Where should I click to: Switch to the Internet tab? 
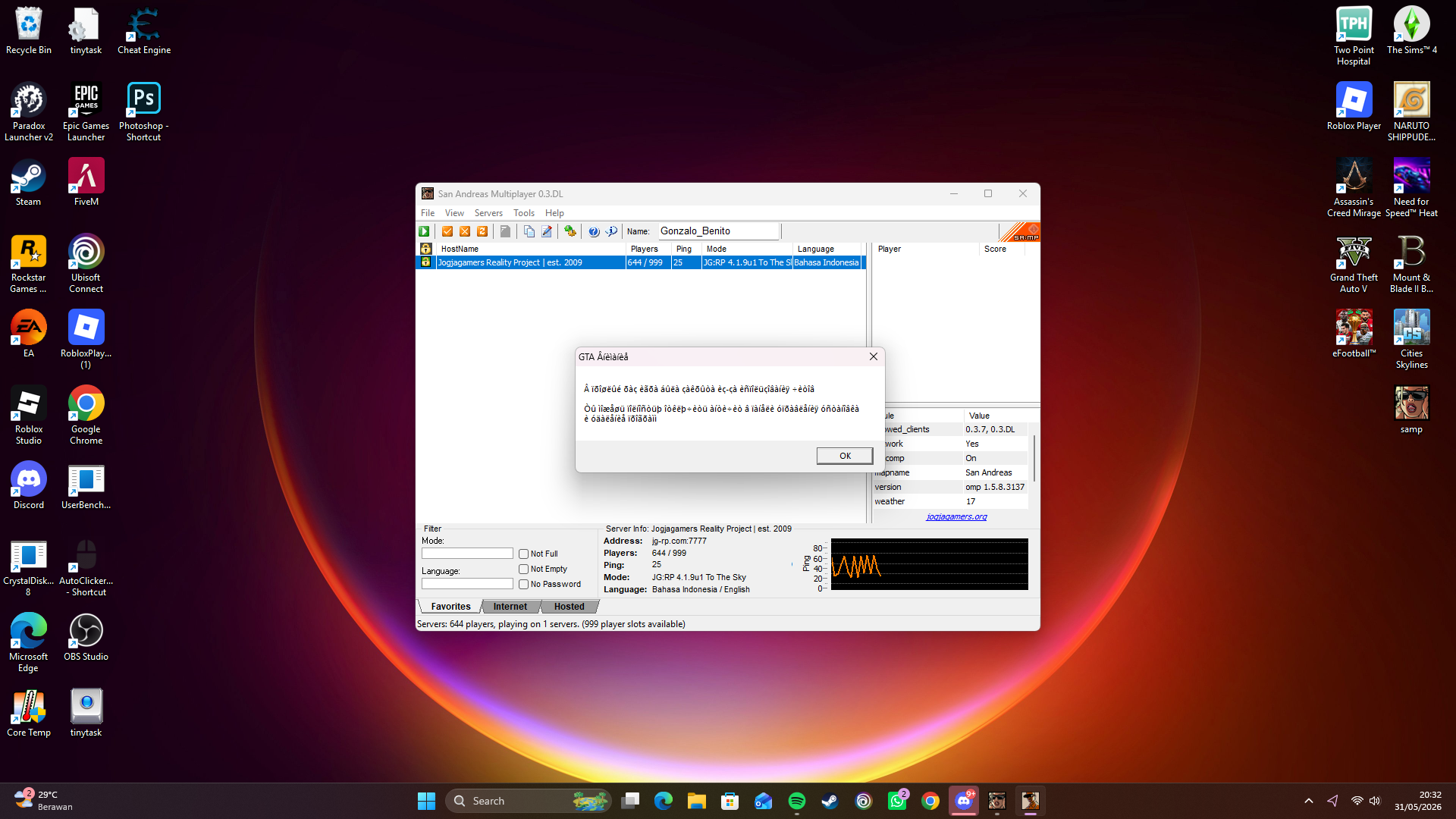(510, 607)
